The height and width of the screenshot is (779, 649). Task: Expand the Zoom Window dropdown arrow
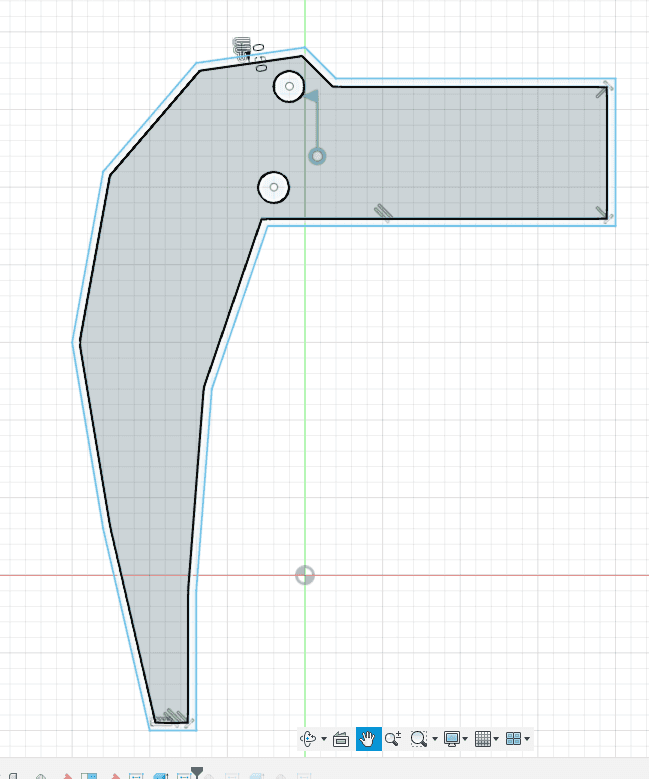(x=435, y=740)
